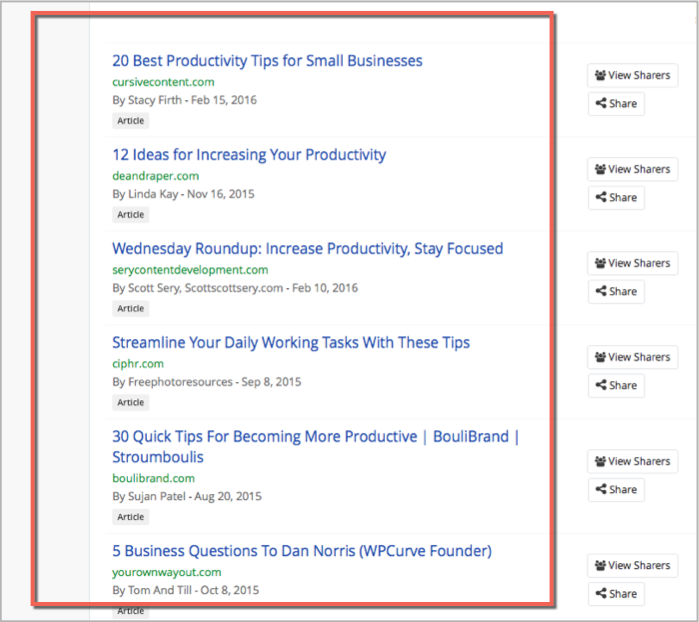The height and width of the screenshot is (622, 699).
Task: Open '5 Business Questions To Dan Norris' link
Action: point(302,551)
